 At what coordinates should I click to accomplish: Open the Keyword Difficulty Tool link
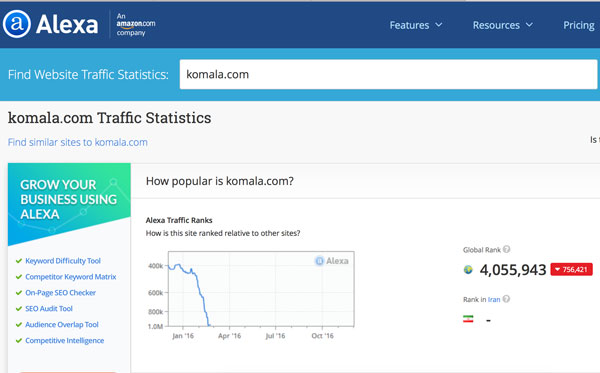(63, 261)
